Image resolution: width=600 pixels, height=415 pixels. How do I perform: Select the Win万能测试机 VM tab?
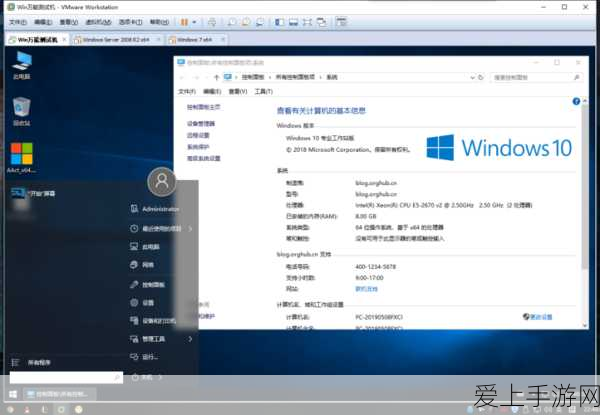coord(38,39)
